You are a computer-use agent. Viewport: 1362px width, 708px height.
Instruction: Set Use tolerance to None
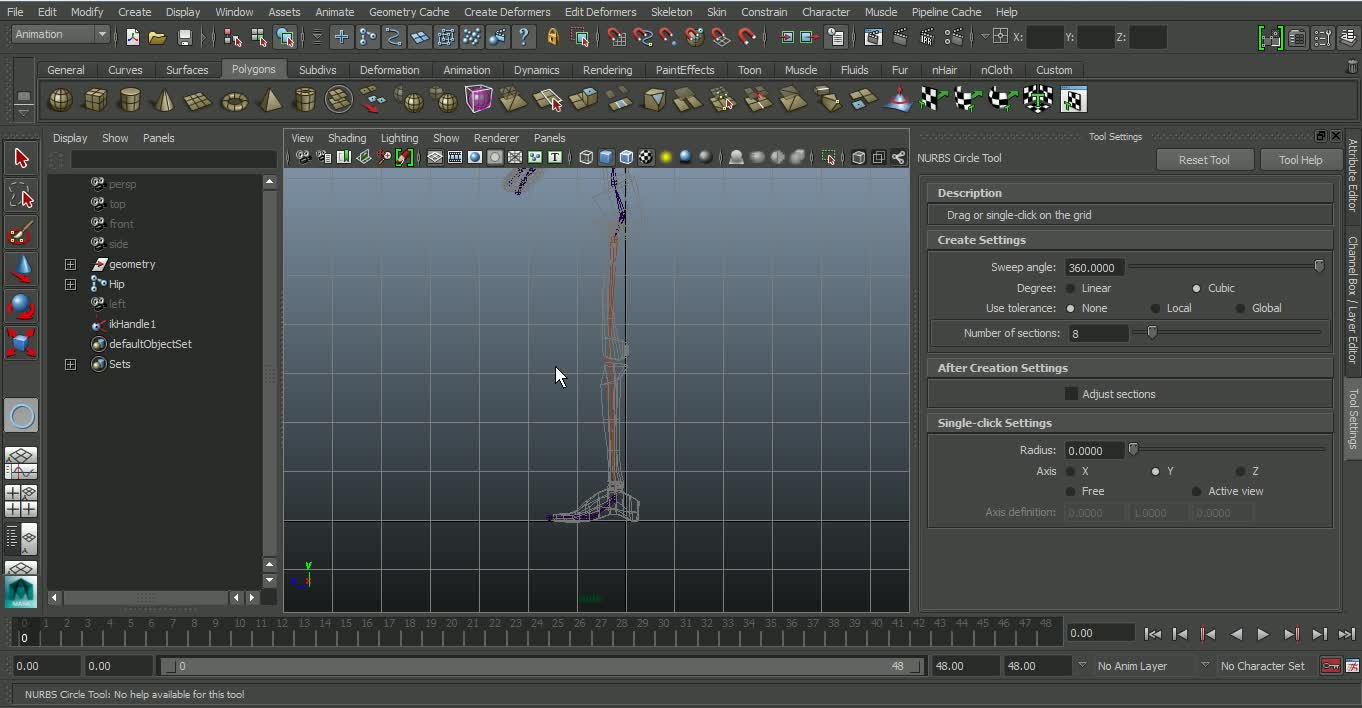coord(1071,308)
